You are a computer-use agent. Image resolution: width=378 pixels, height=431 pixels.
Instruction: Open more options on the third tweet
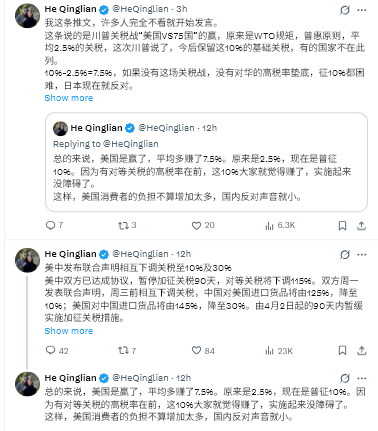tap(362, 378)
